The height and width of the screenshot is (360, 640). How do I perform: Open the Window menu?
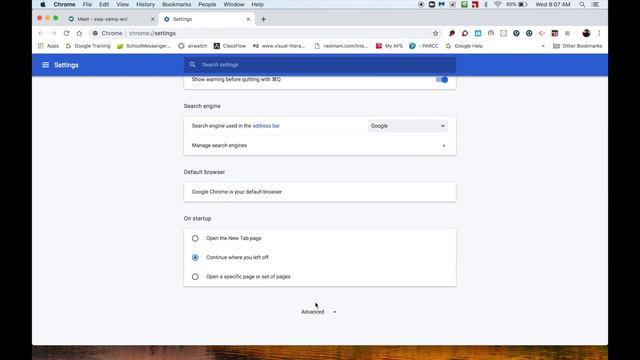pos(234,4)
